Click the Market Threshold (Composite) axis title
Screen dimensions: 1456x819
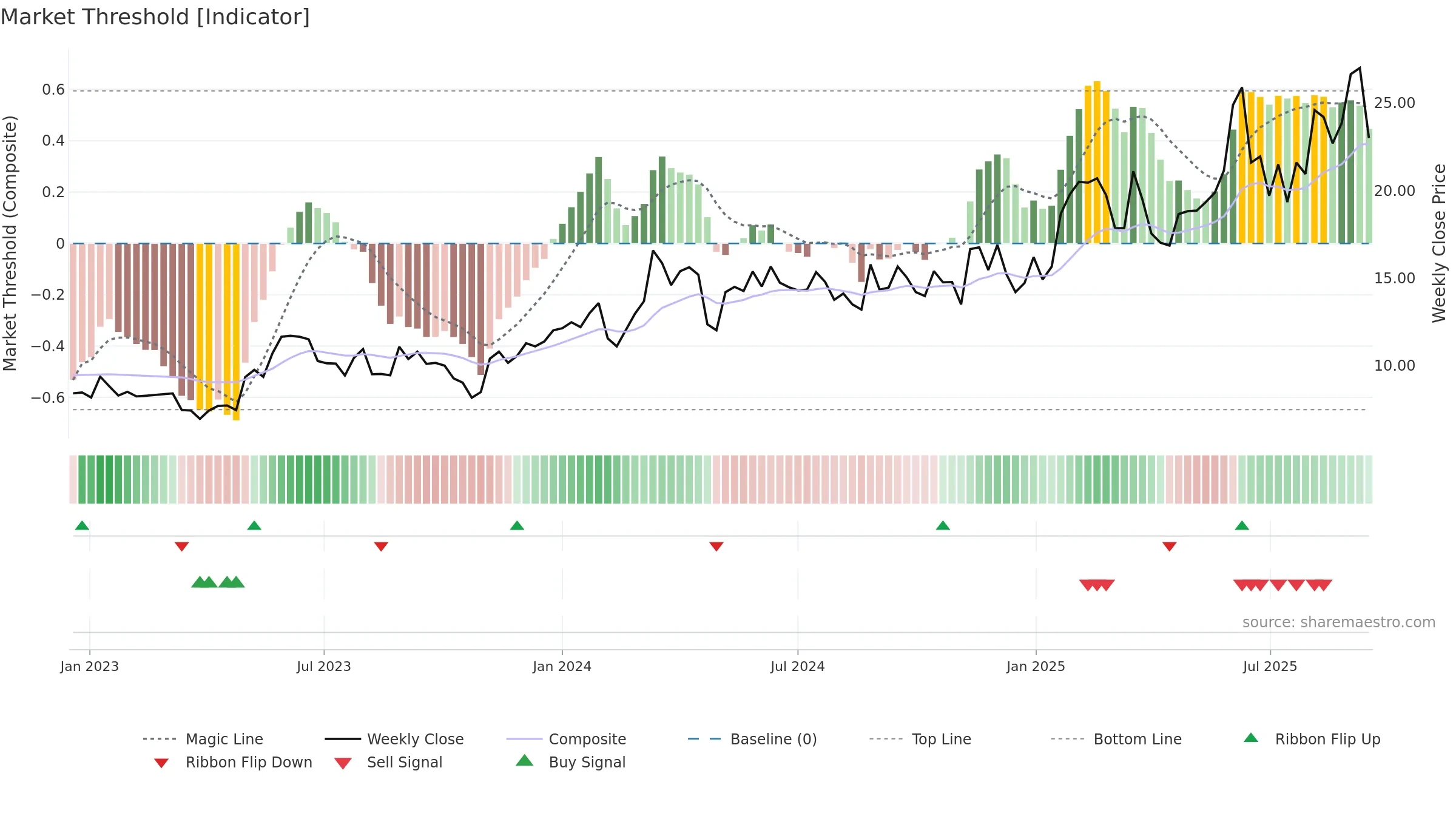click(10, 243)
